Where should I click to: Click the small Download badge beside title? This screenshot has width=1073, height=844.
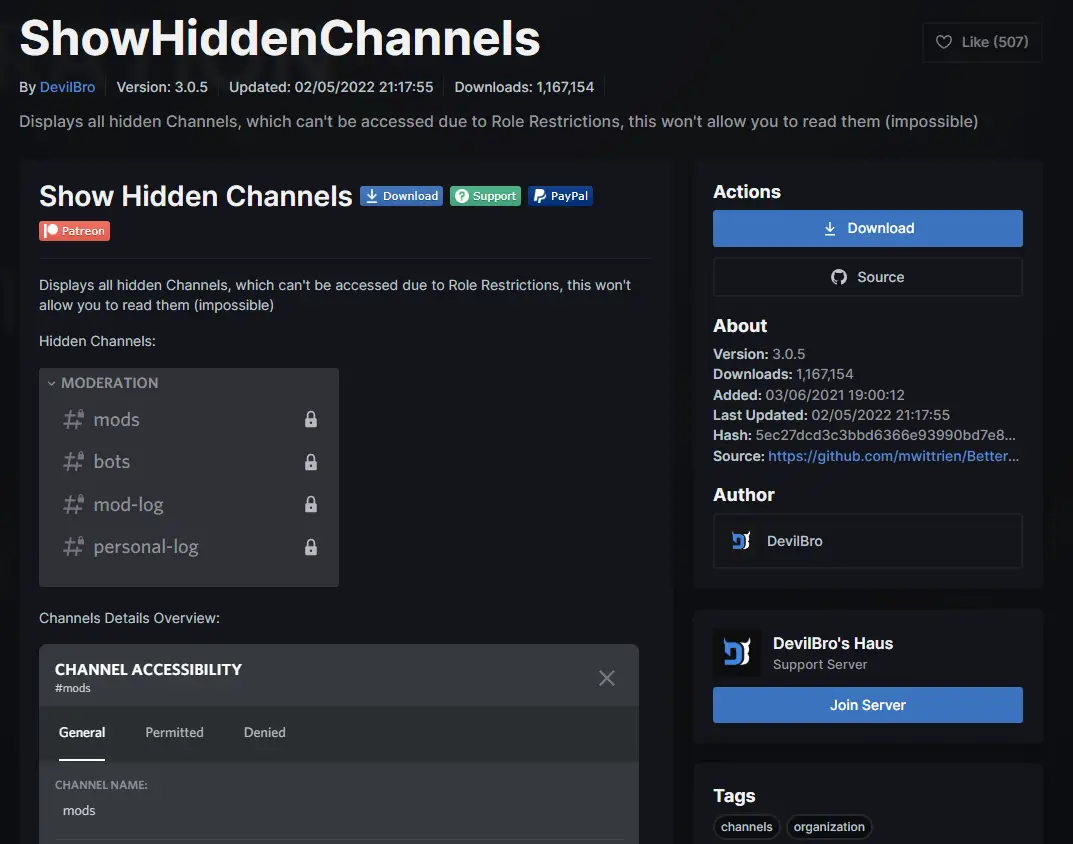pos(401,196)
